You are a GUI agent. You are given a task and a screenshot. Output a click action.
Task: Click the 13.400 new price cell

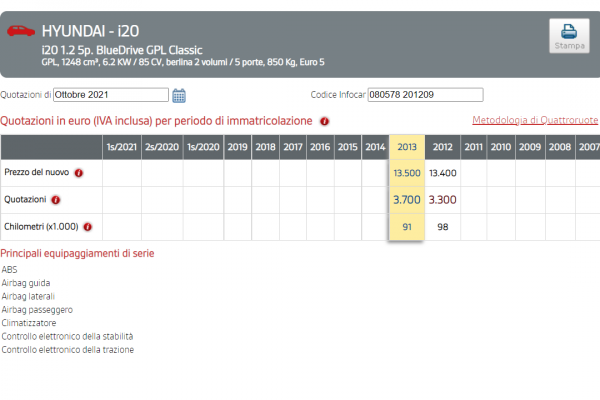coord(442,173)
